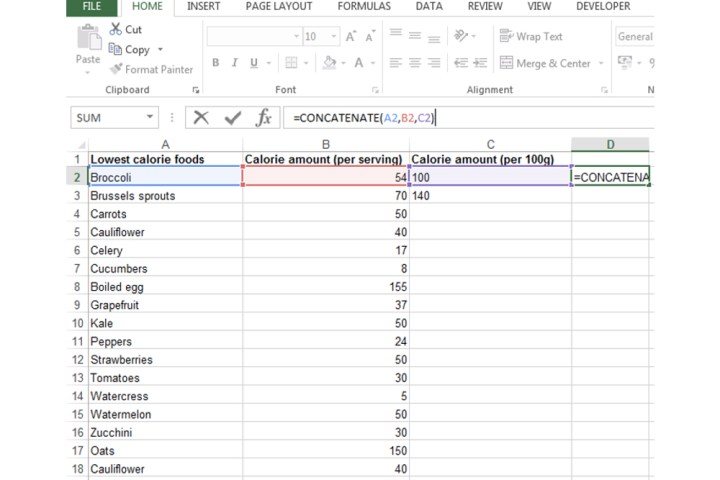Image resolution: width=720 pixels, height=480 pixels.
Task: Toggle Underline formatting
Action: 254,63
